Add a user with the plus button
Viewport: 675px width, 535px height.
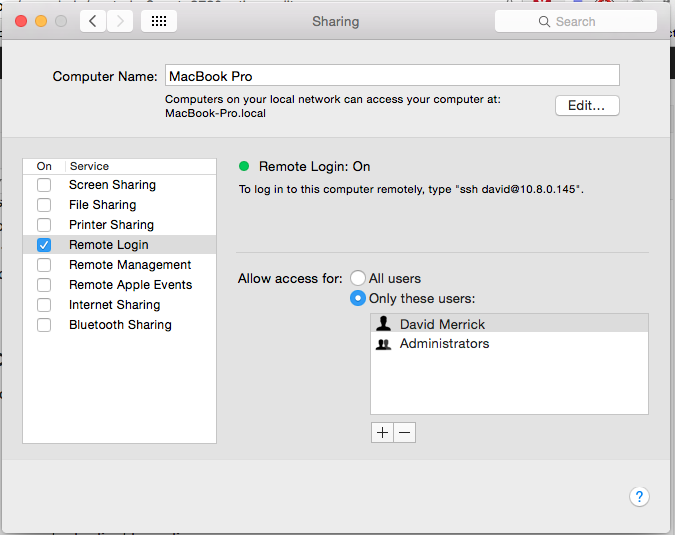(x=382, y=432)
